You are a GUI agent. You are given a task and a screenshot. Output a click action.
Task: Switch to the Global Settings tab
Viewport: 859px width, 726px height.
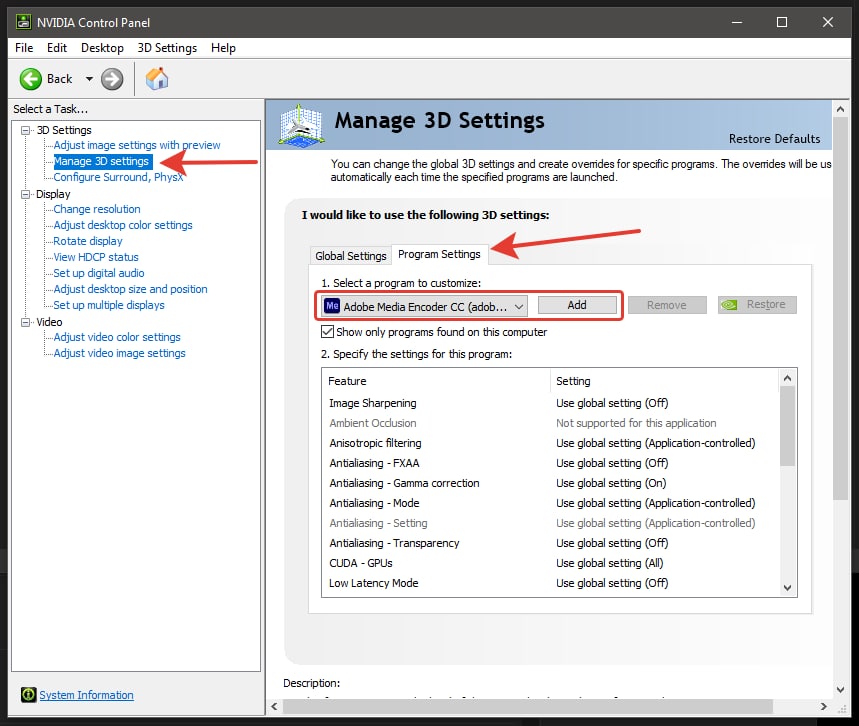click(x=351, y=256)
